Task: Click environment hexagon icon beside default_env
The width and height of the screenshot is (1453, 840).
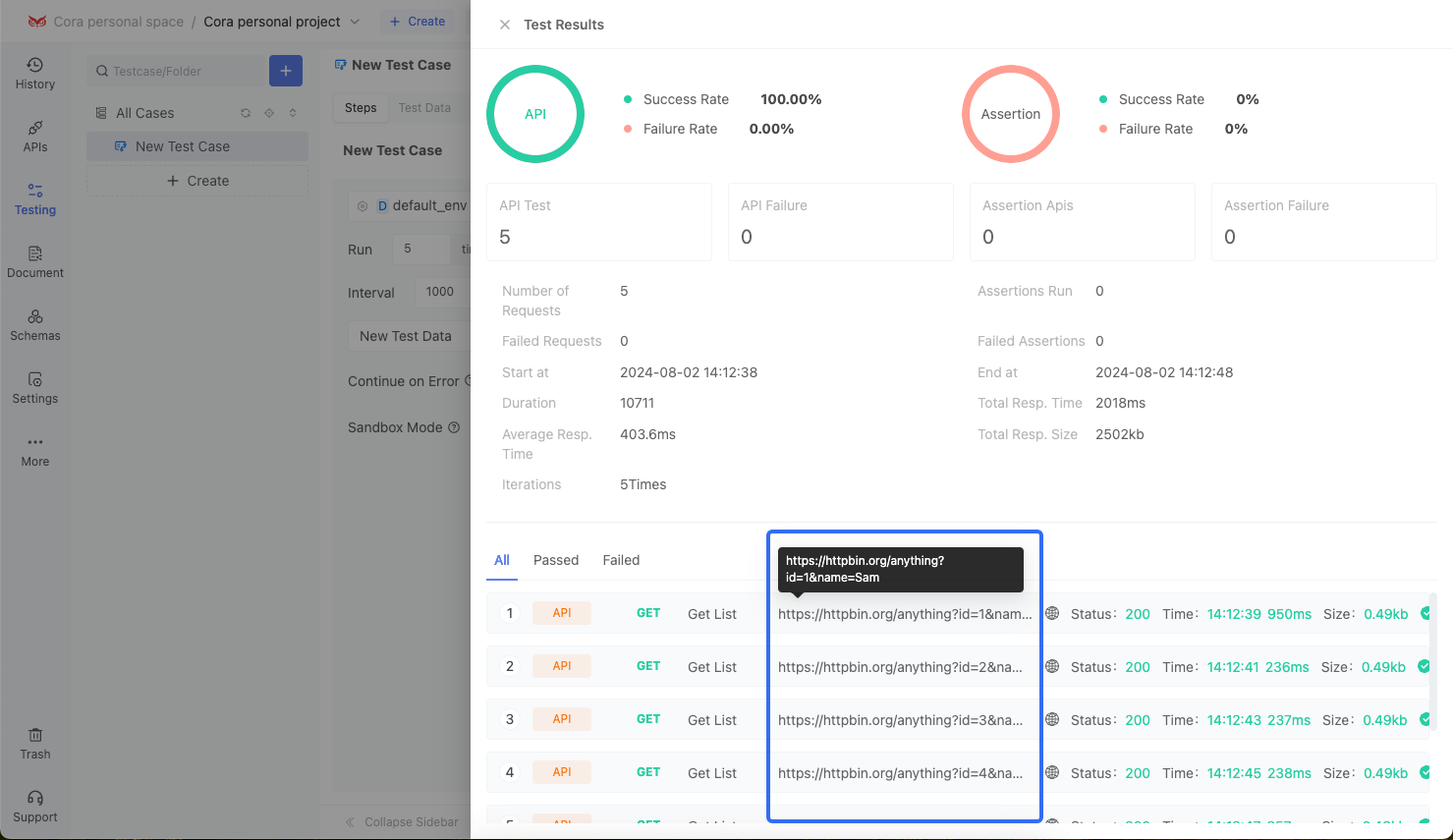Action: (x=363, y=206)
